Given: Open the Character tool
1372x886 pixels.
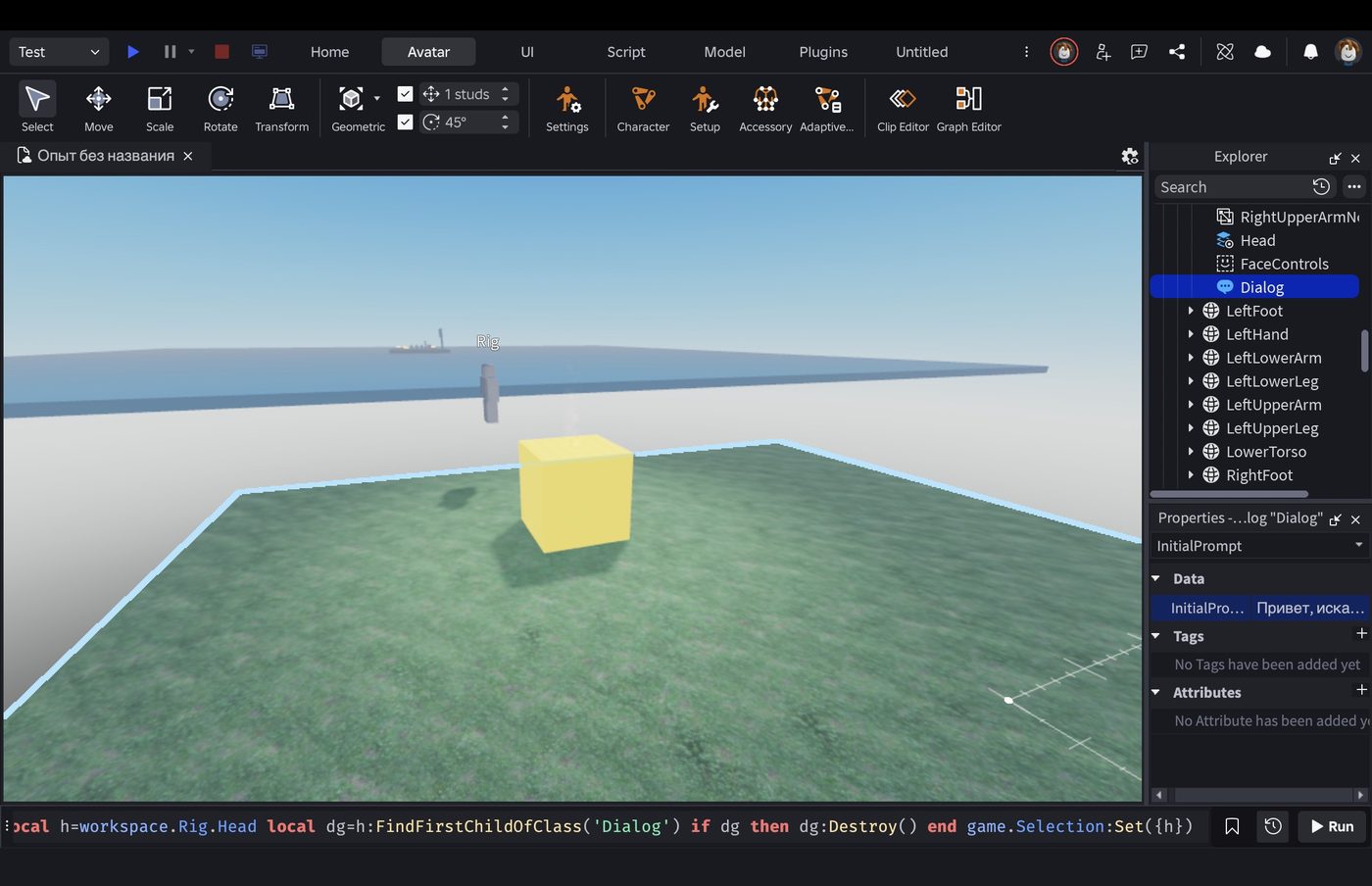Looking at the screenshot, I should 643,108.
